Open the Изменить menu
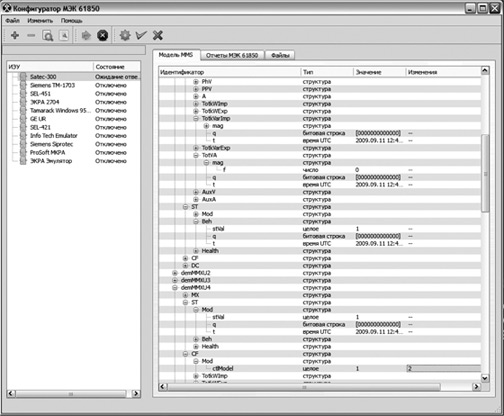Viewport: 504px width, 416px height. tap(40, 21)
